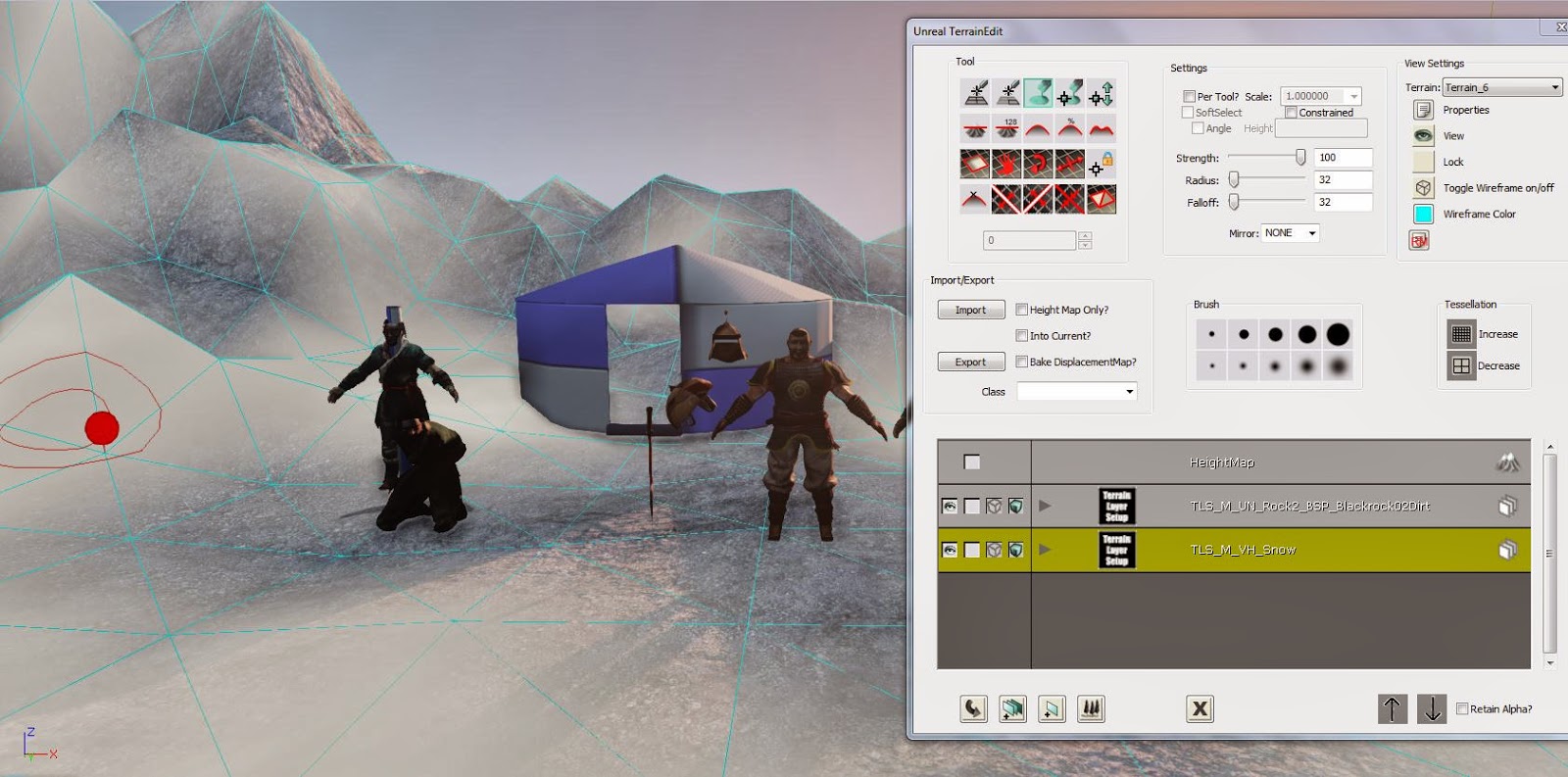The height and width of the screenshot is (777, 1568).
Task: Expand the TLS_M_VH_Snow layer arrow
Action: tap(1045, 550)
